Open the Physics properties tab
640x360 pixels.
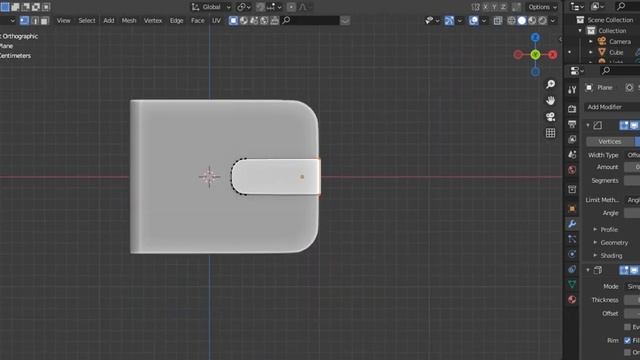pyautogui.click(x=572, y=254)
